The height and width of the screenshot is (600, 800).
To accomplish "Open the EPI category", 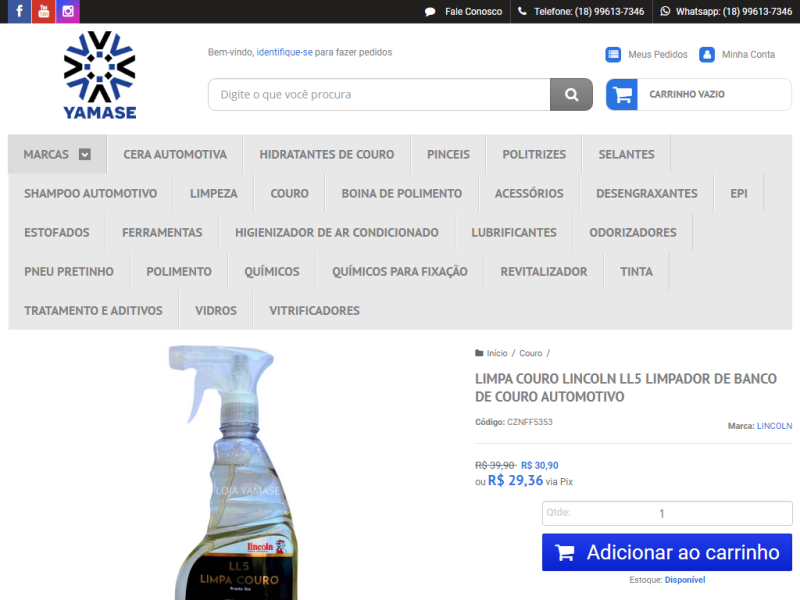I will pos(738,194).
